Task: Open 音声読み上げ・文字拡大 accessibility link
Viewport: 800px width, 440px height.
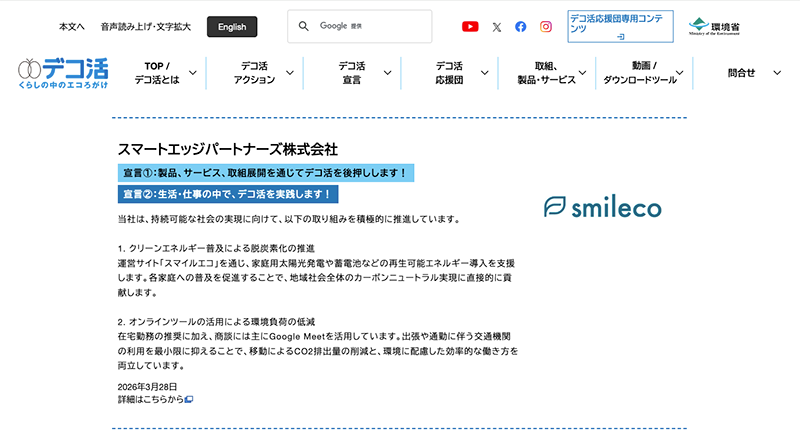Action: point(146,27)
